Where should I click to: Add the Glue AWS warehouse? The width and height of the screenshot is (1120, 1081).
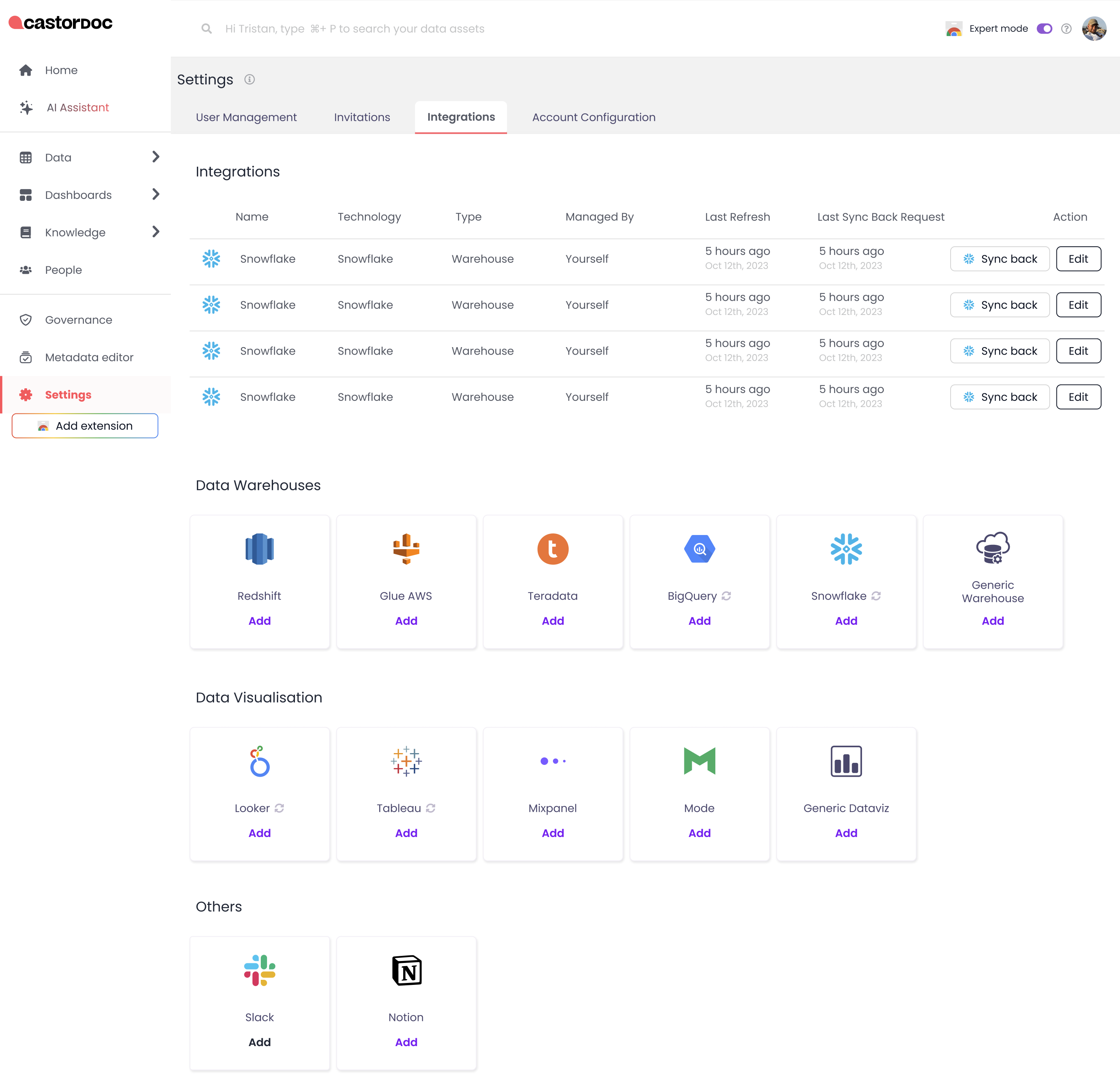(x=406, y=621)
